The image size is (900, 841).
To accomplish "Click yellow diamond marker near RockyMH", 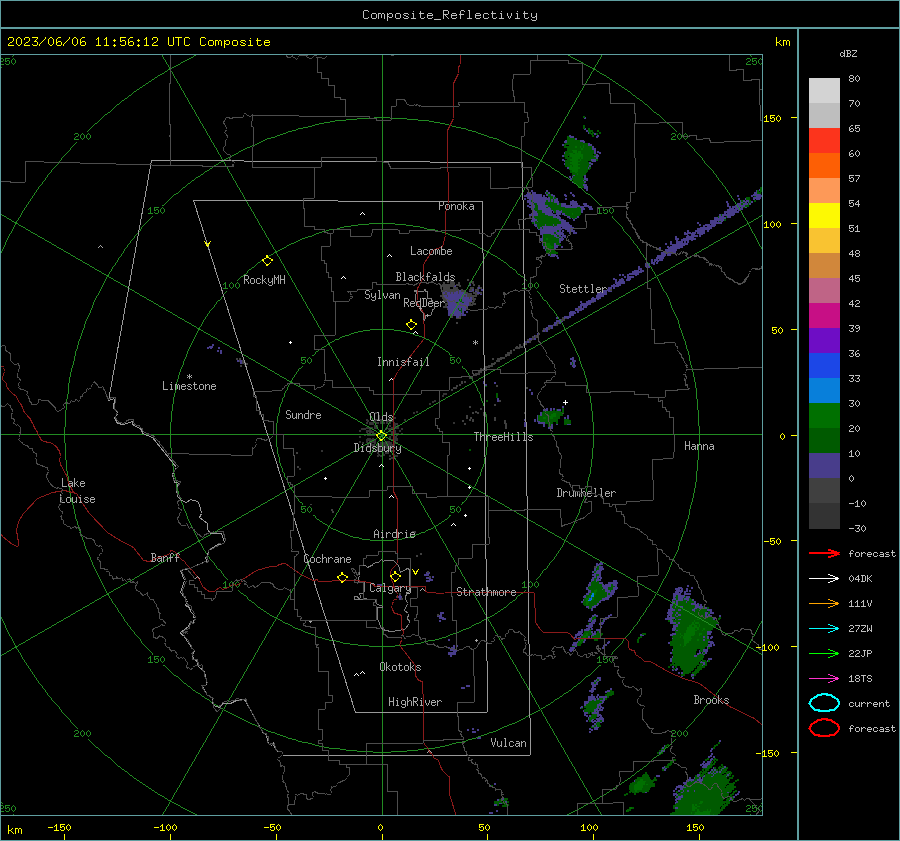I will tap(267, 261).
